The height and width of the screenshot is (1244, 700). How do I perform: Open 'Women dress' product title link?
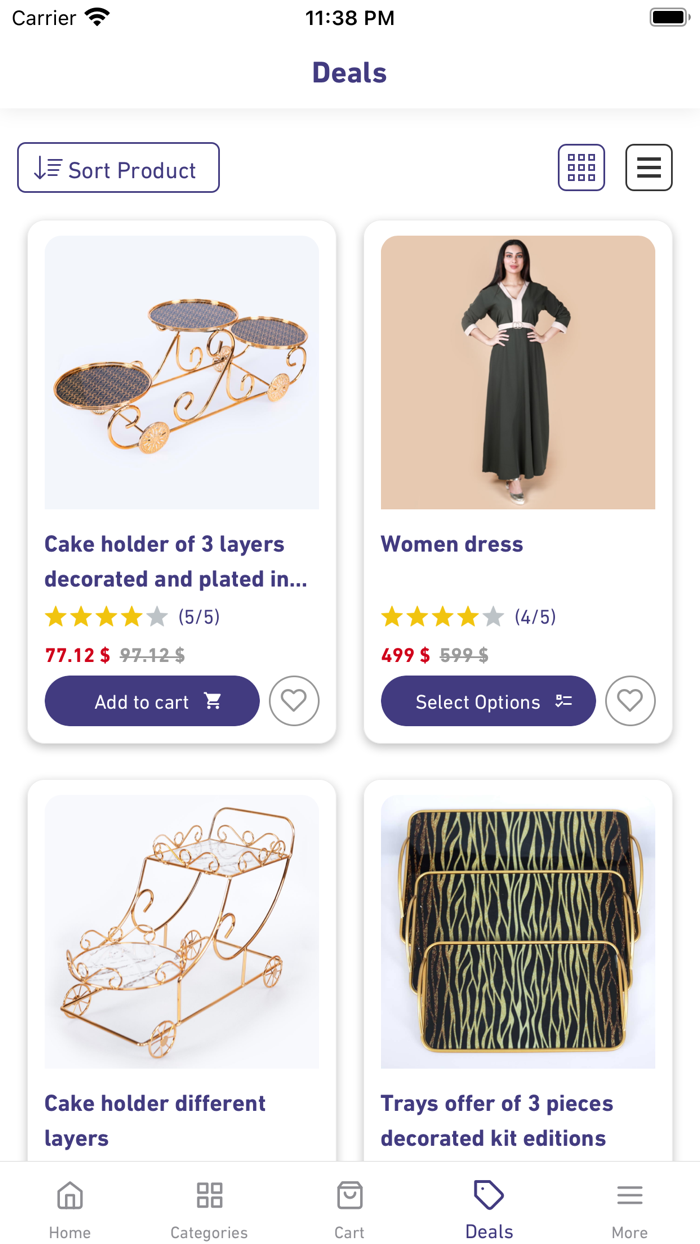tap(451, 544)
